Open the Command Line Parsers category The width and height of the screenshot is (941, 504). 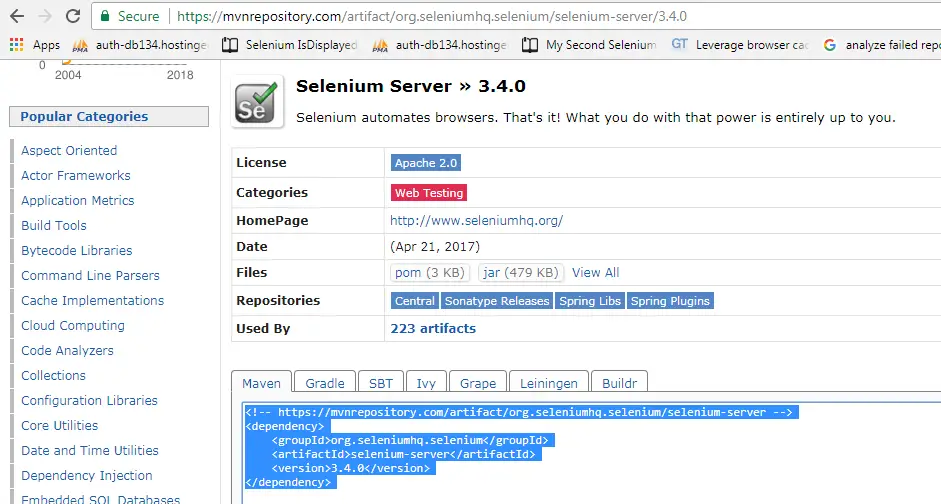coord(91,275)
